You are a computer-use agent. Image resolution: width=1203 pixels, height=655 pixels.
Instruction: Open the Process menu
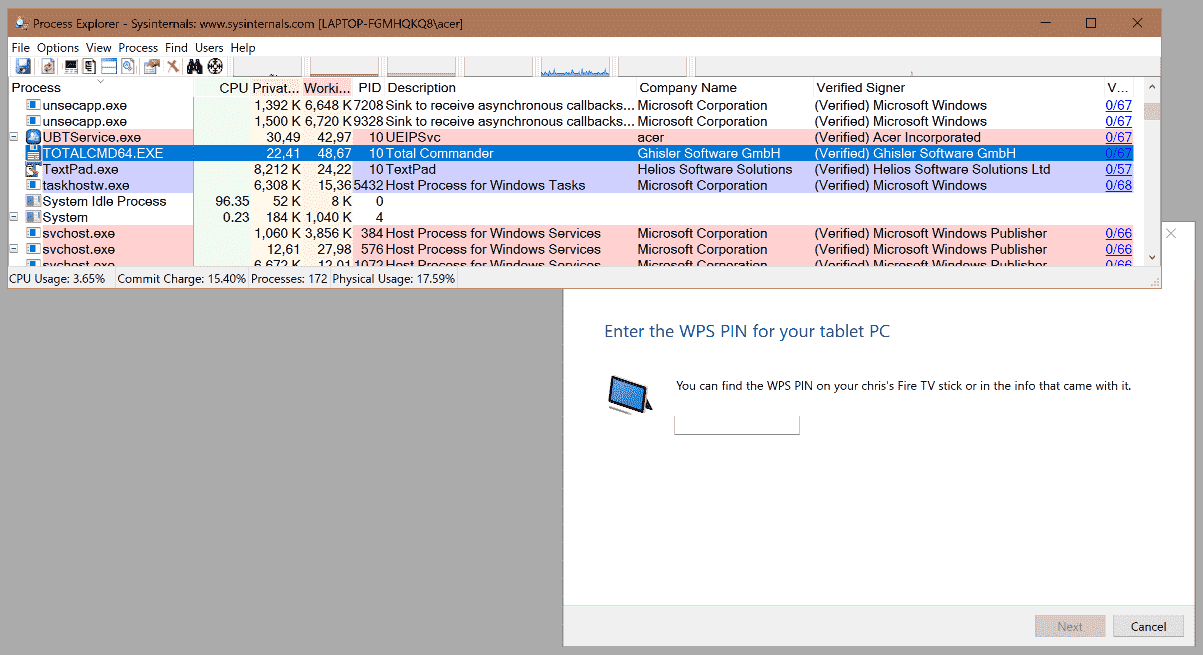(138, 47)
